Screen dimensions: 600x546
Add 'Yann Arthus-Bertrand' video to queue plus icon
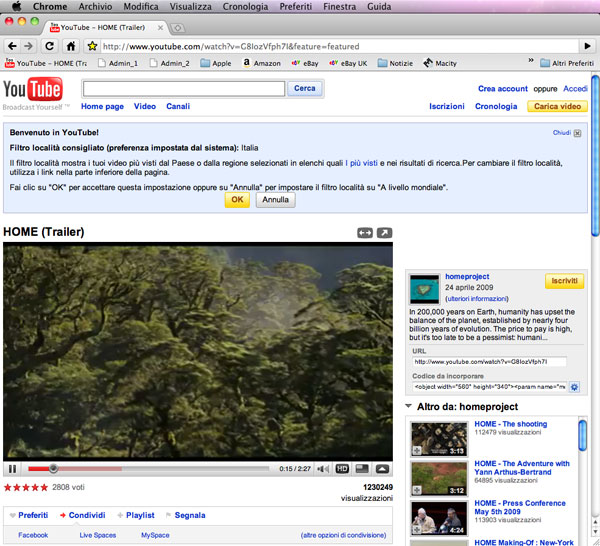[x=417, y=490]
